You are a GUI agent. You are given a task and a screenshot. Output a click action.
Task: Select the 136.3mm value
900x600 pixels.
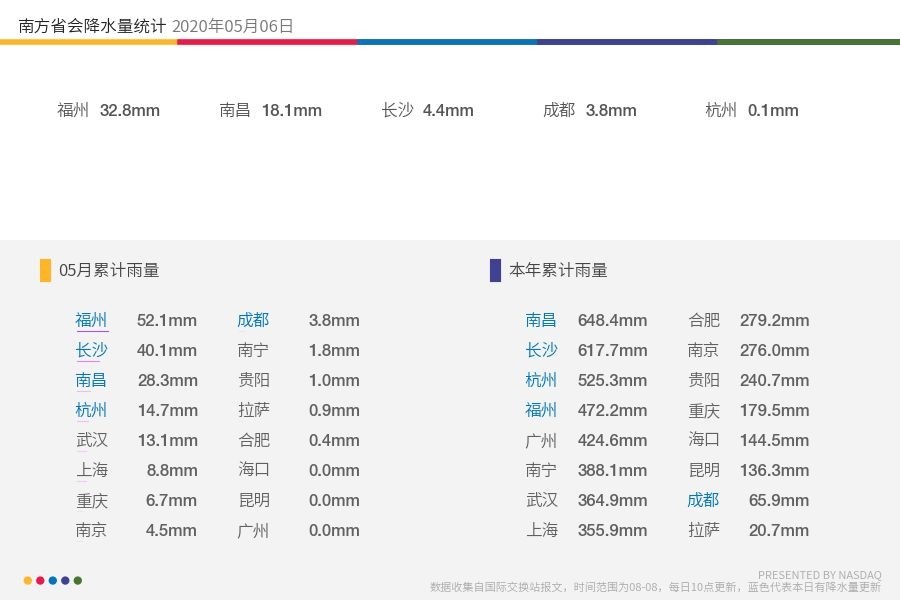(x=774, y=470)
